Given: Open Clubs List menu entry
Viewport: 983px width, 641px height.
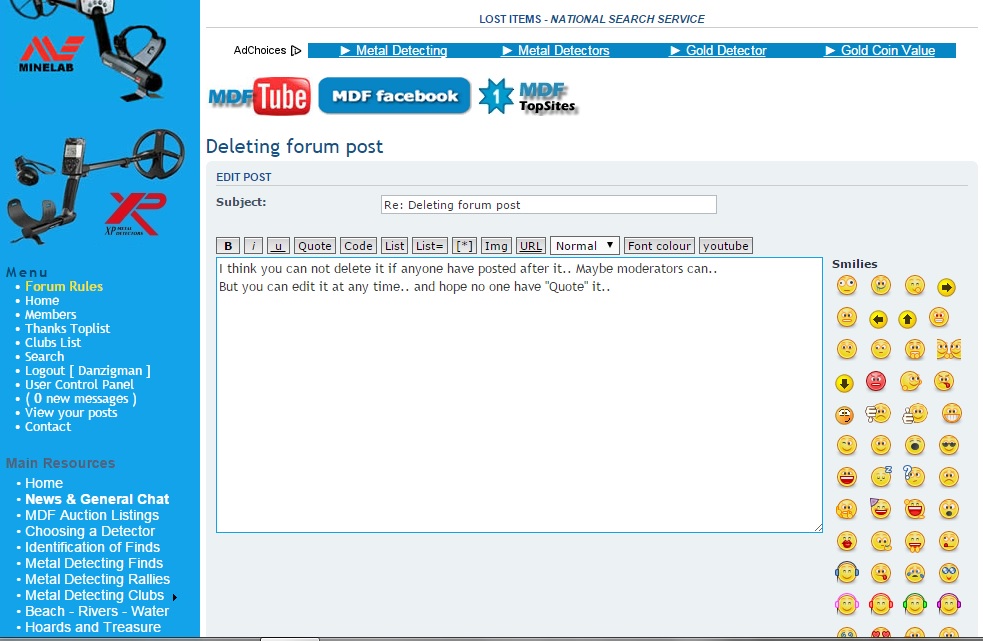Looking at the screenshot, I should point(53,342).
